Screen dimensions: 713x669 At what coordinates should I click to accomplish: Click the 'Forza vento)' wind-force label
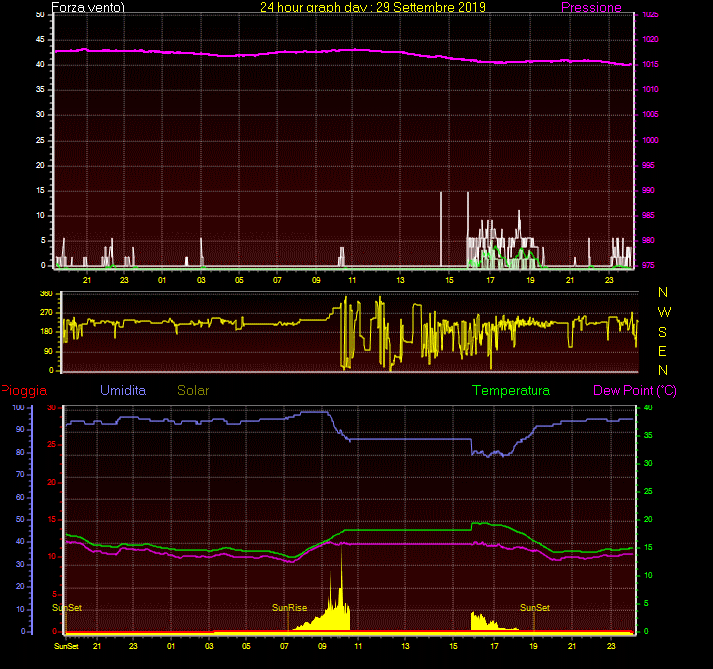(x=88, y=7)
